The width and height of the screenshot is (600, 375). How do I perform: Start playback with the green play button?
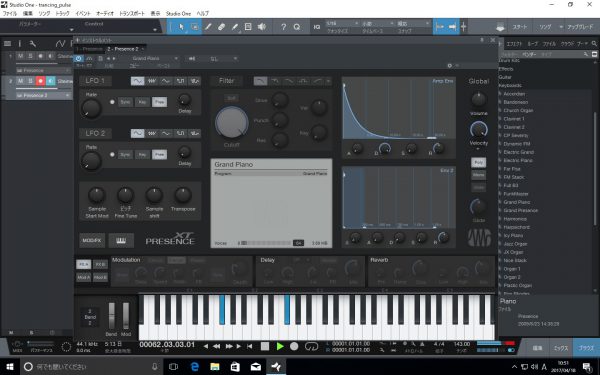click(x=280, y=346)
